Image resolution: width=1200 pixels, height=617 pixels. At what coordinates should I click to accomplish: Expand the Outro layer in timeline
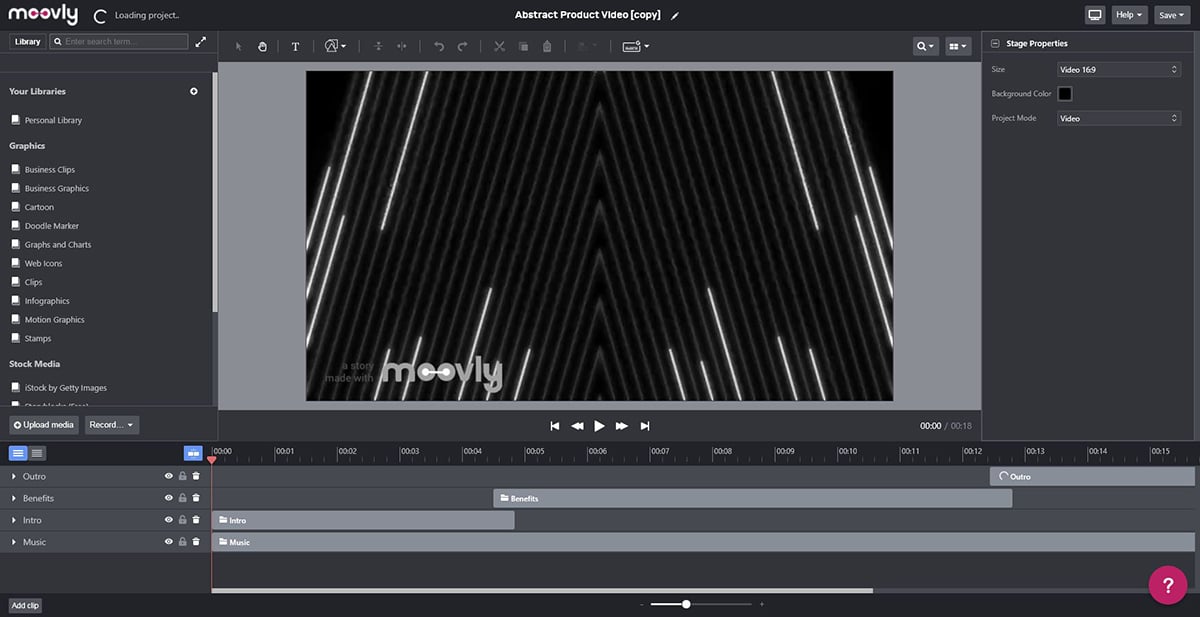point(14,477)
